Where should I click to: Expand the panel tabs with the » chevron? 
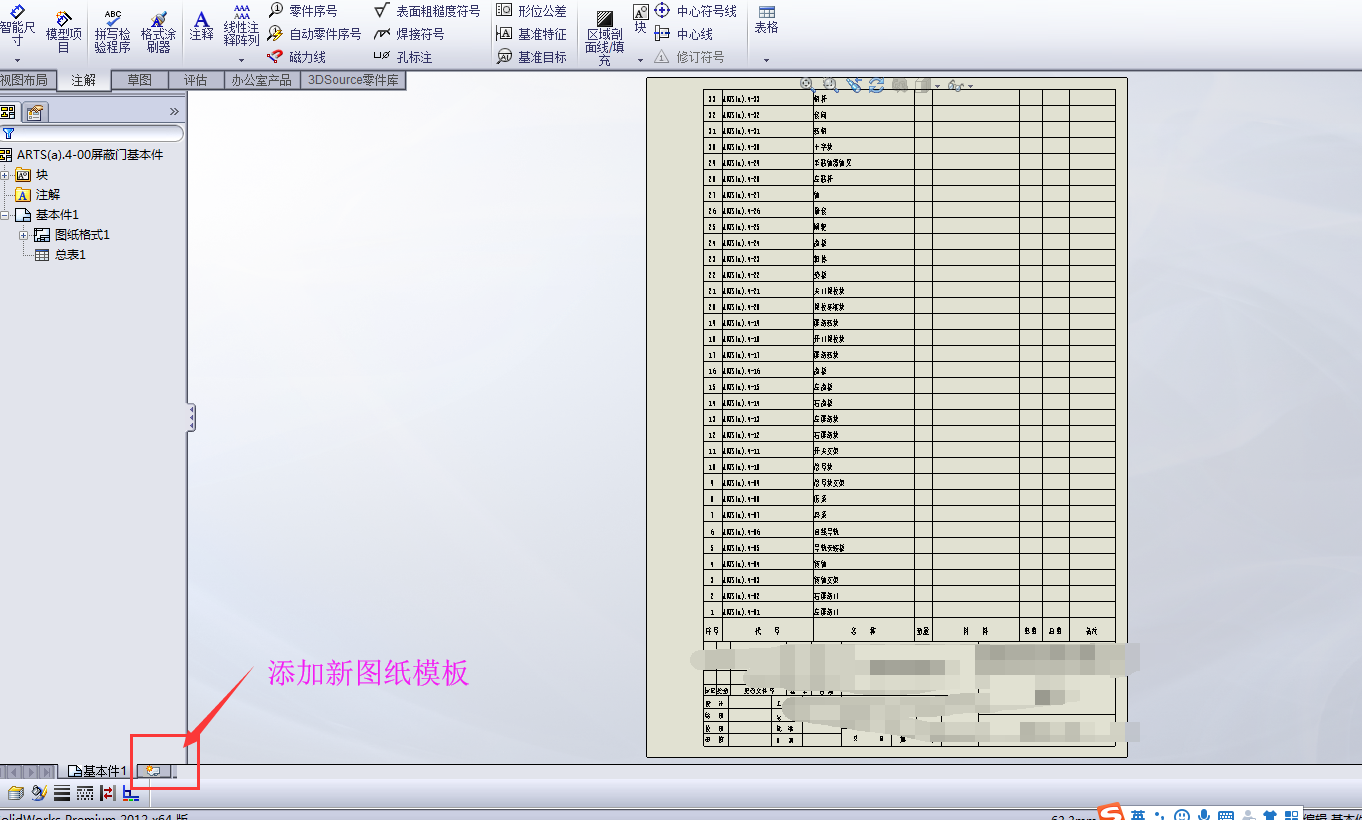(x=174, y=112)
